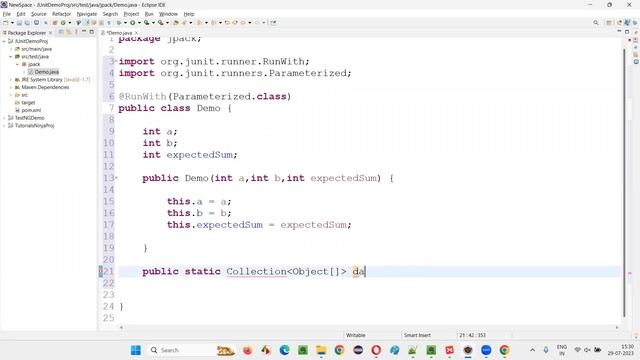This screenshot has width=640, height=360.
Task: Open Firefox from the taskbar
Action: pos(247,350)
